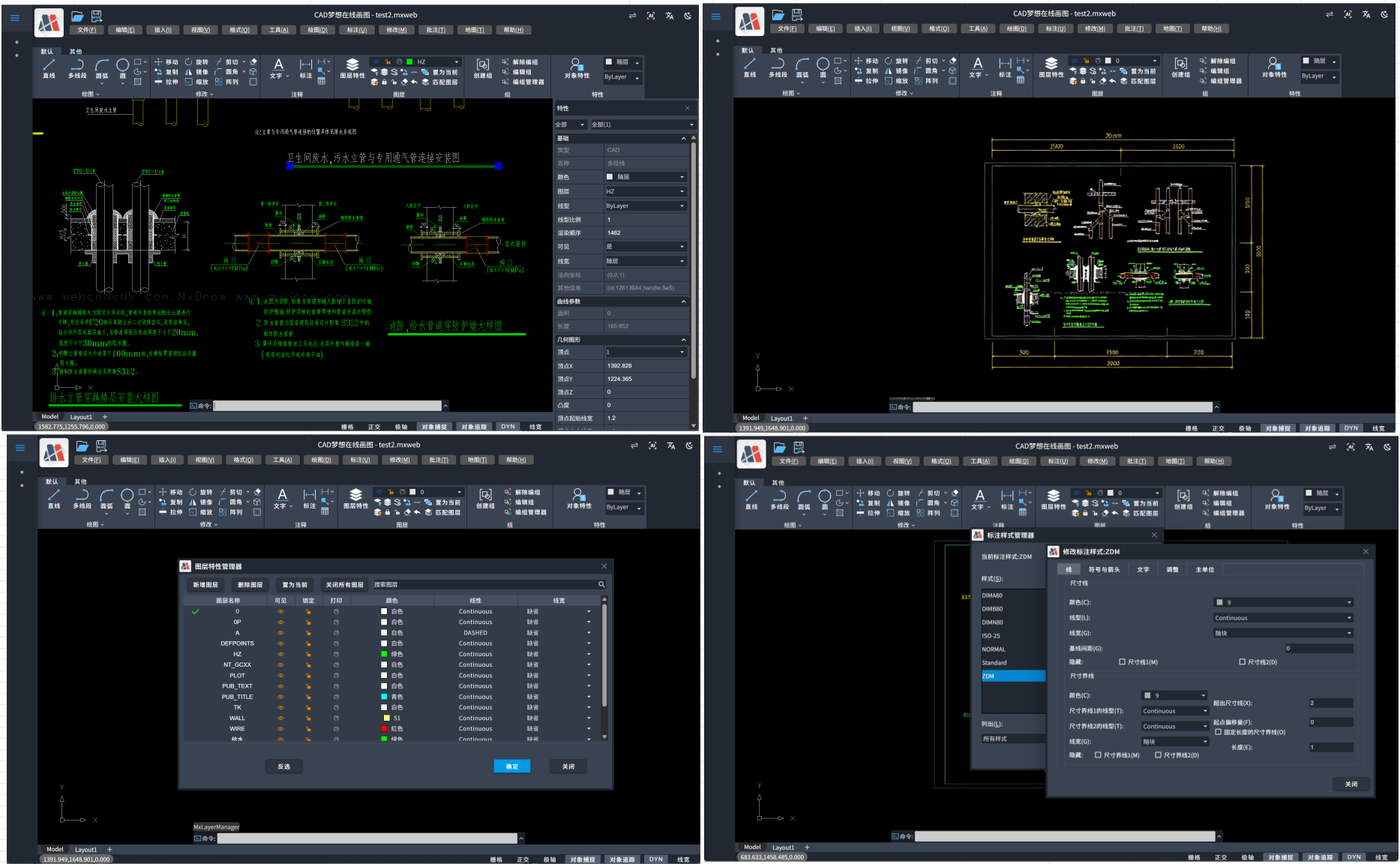Open the 线型(L) Continuous dropdown under 尺寸线
1400x864 pixels.
pyautogui.click(x=1283, y=618)
